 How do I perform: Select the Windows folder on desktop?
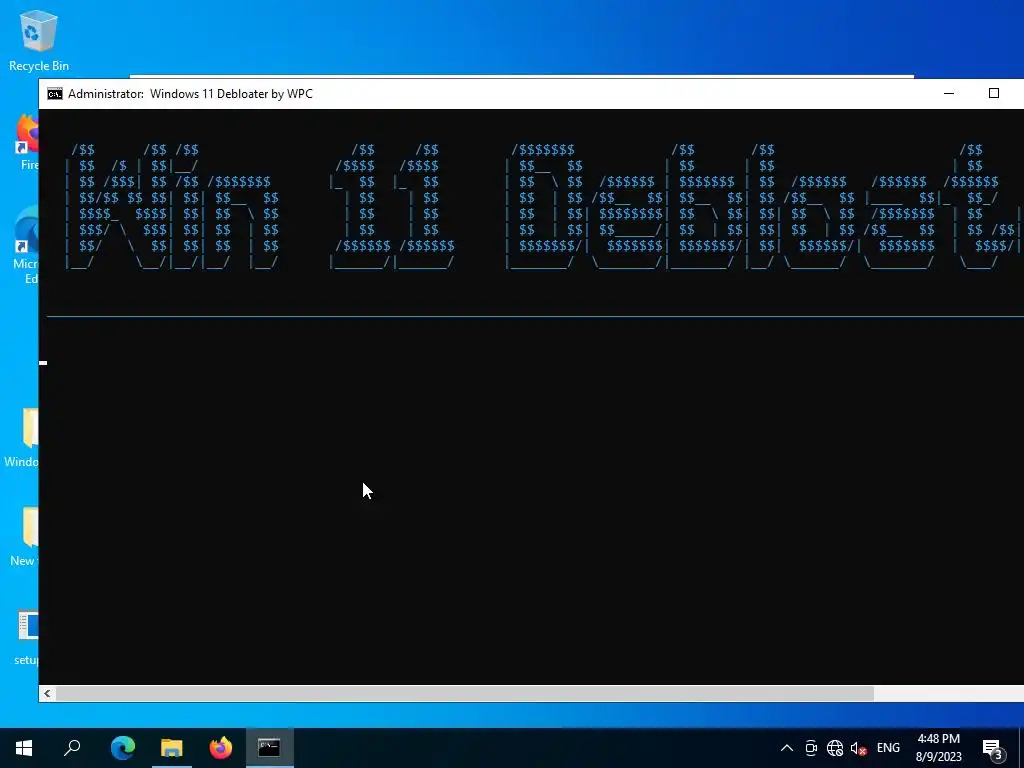click(x=22, y=438)
